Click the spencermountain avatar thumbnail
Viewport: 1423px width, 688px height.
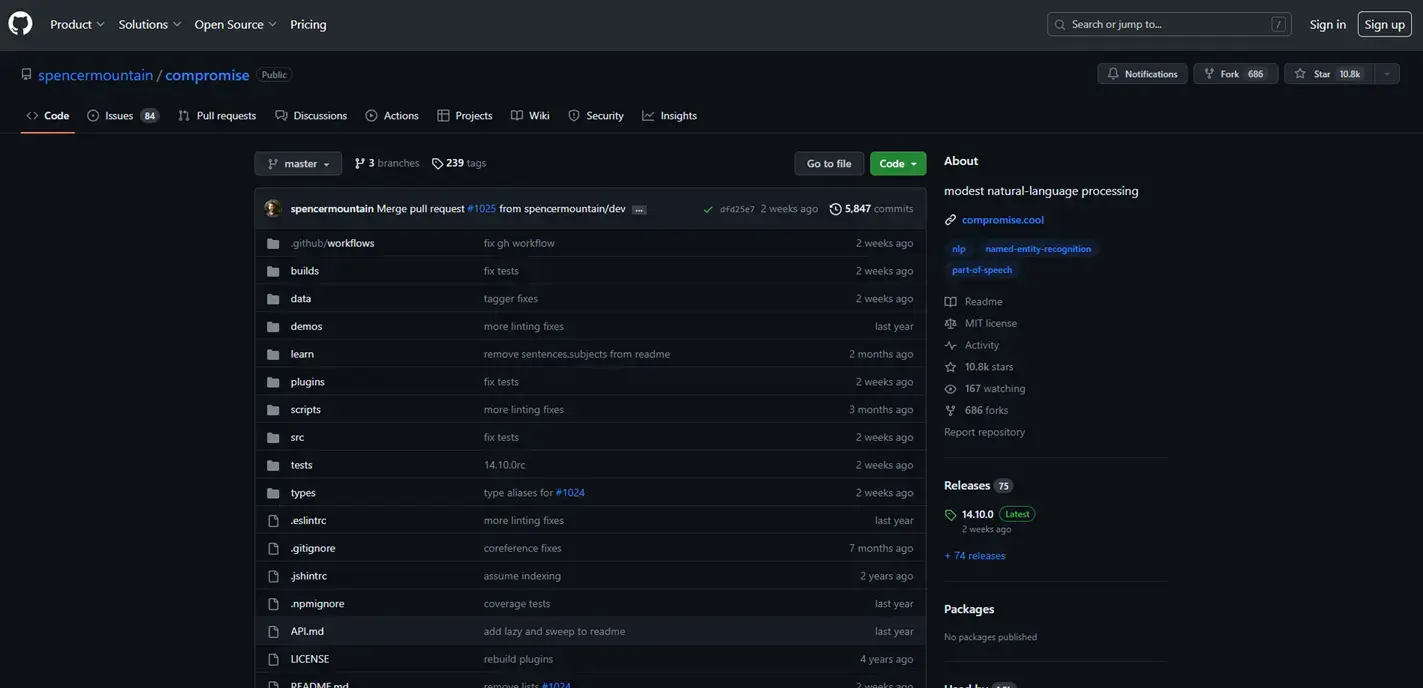pos(273,209)
